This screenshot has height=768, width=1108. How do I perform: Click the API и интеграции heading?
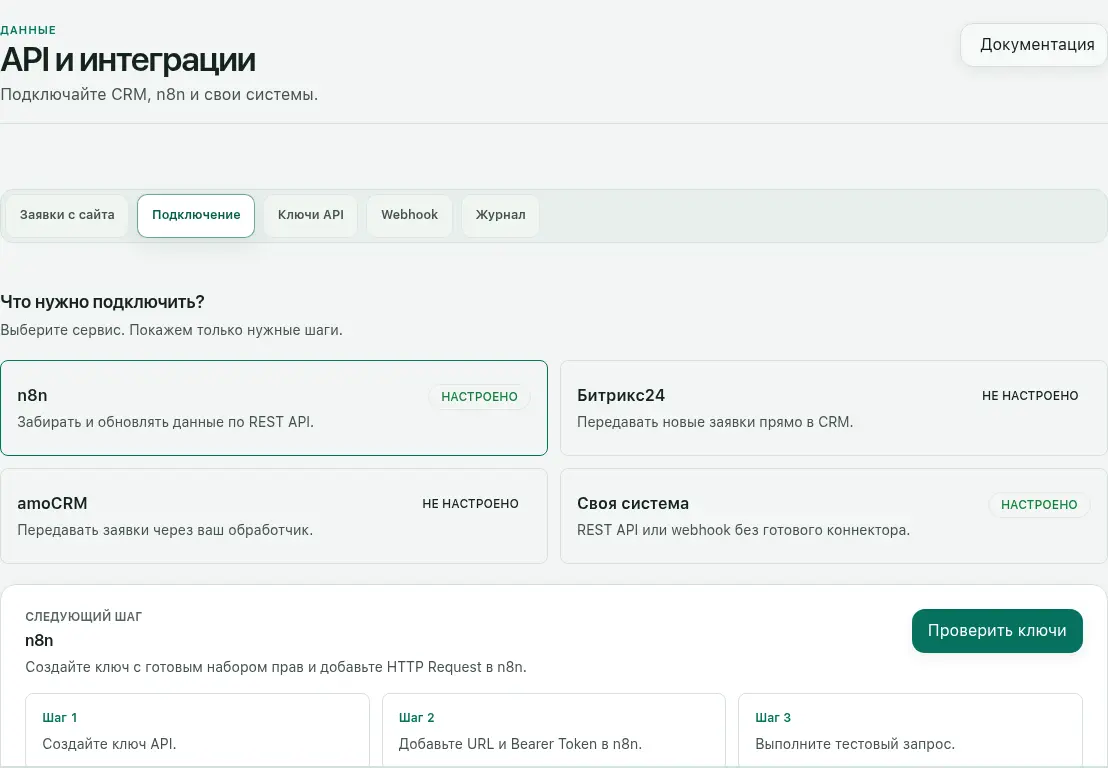point(128,60)
